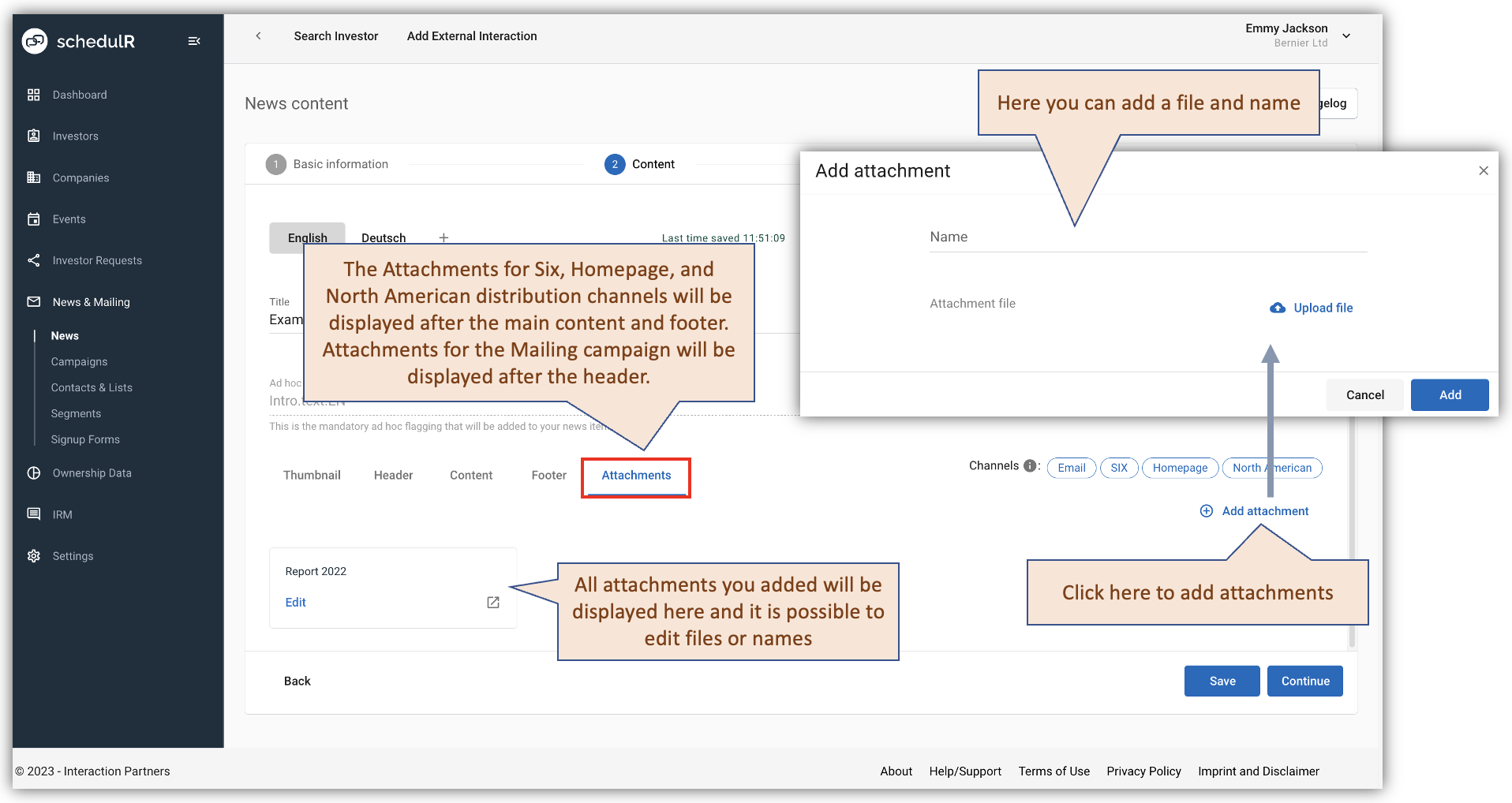Cancel the Add attachment dialog
Image resolution: width=1512 pixels, height=803 pixels.
1364,394
